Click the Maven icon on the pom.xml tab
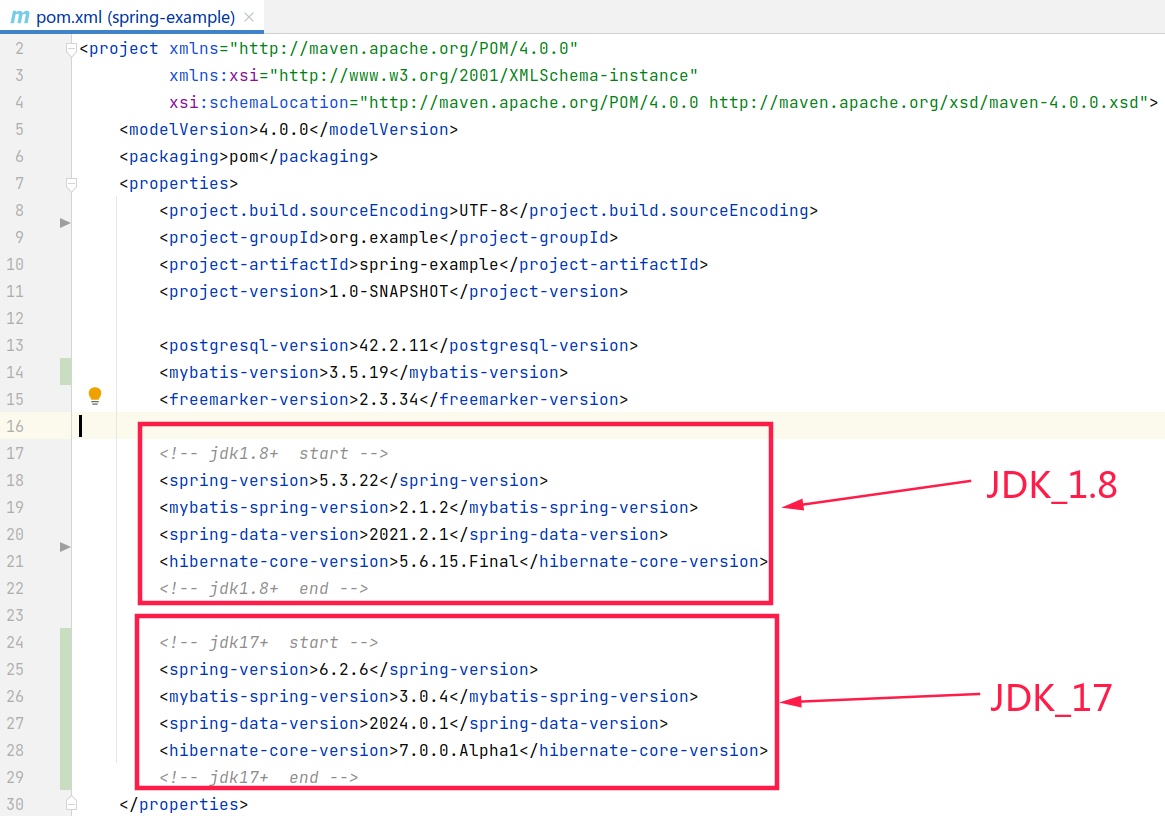This screenshot has height=816, width=1165. (18, 17)
